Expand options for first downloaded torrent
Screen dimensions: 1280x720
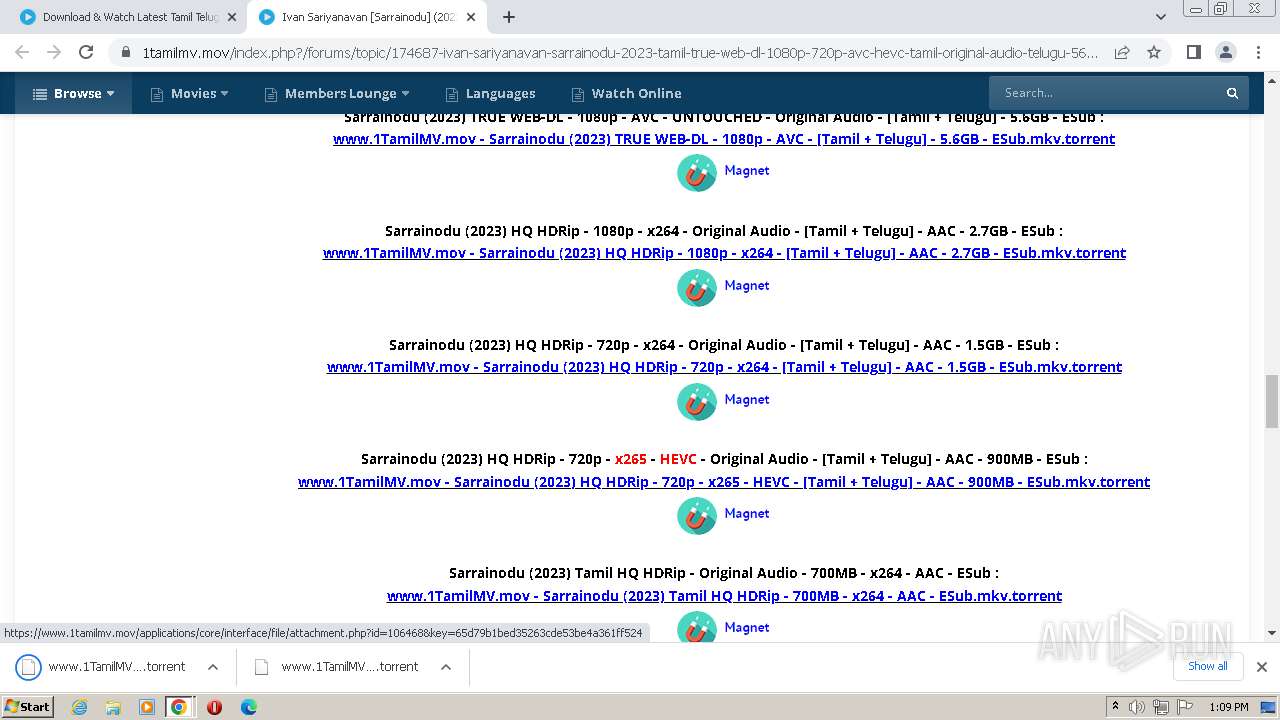pyautogui.click(x=212, y=667)
